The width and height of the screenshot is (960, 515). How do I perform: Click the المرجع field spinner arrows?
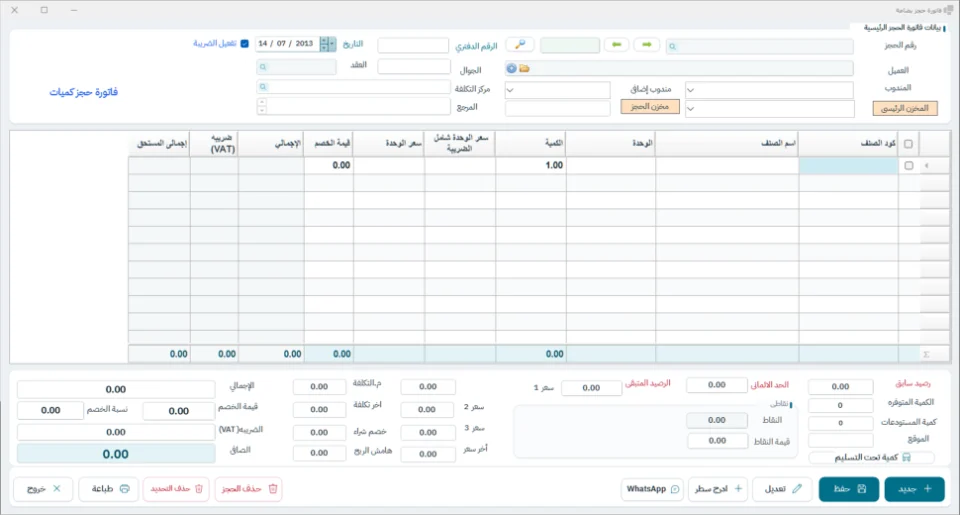click(x=262, y=107)
